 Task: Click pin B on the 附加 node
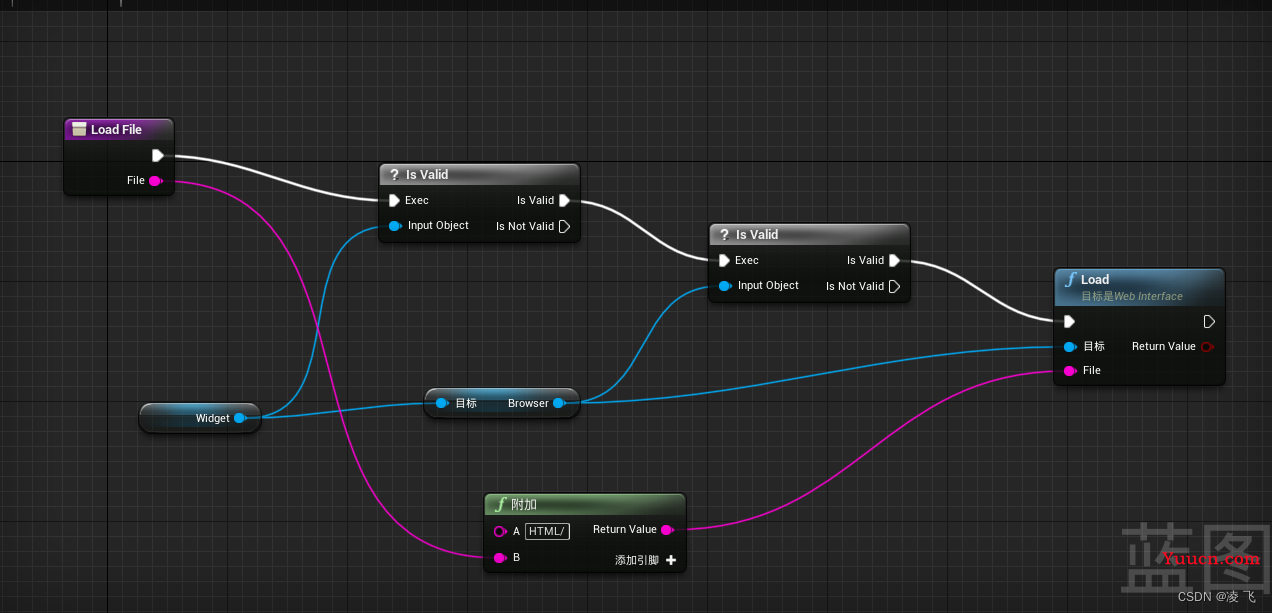[500, 557]
